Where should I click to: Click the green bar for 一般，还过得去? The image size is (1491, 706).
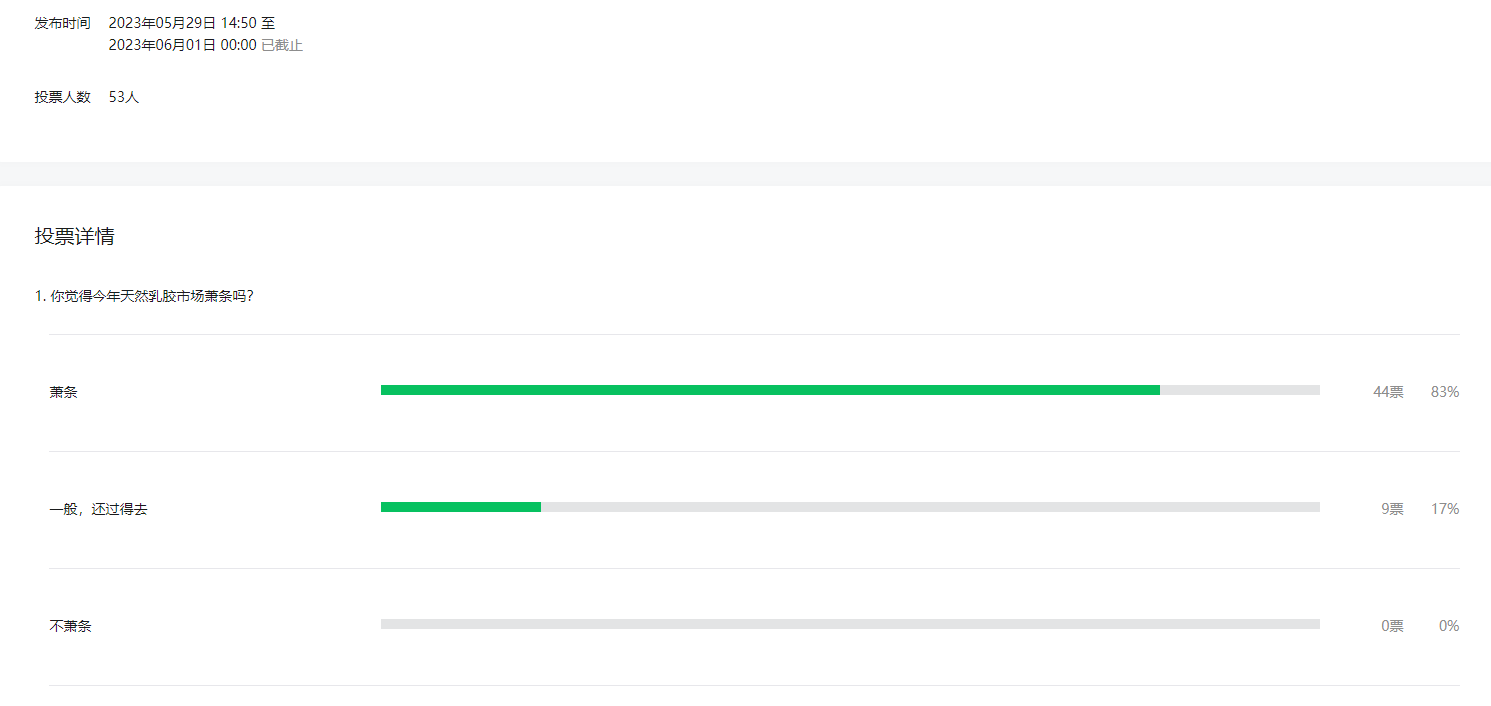pyautogui.click(x=461, y=507)
